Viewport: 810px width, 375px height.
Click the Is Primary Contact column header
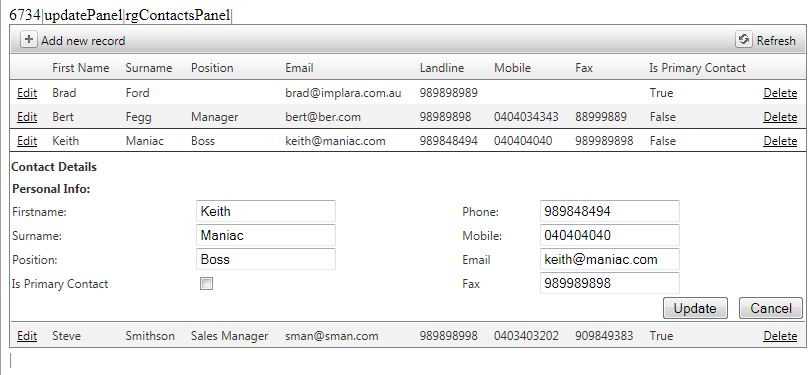(x=697, y=68)
